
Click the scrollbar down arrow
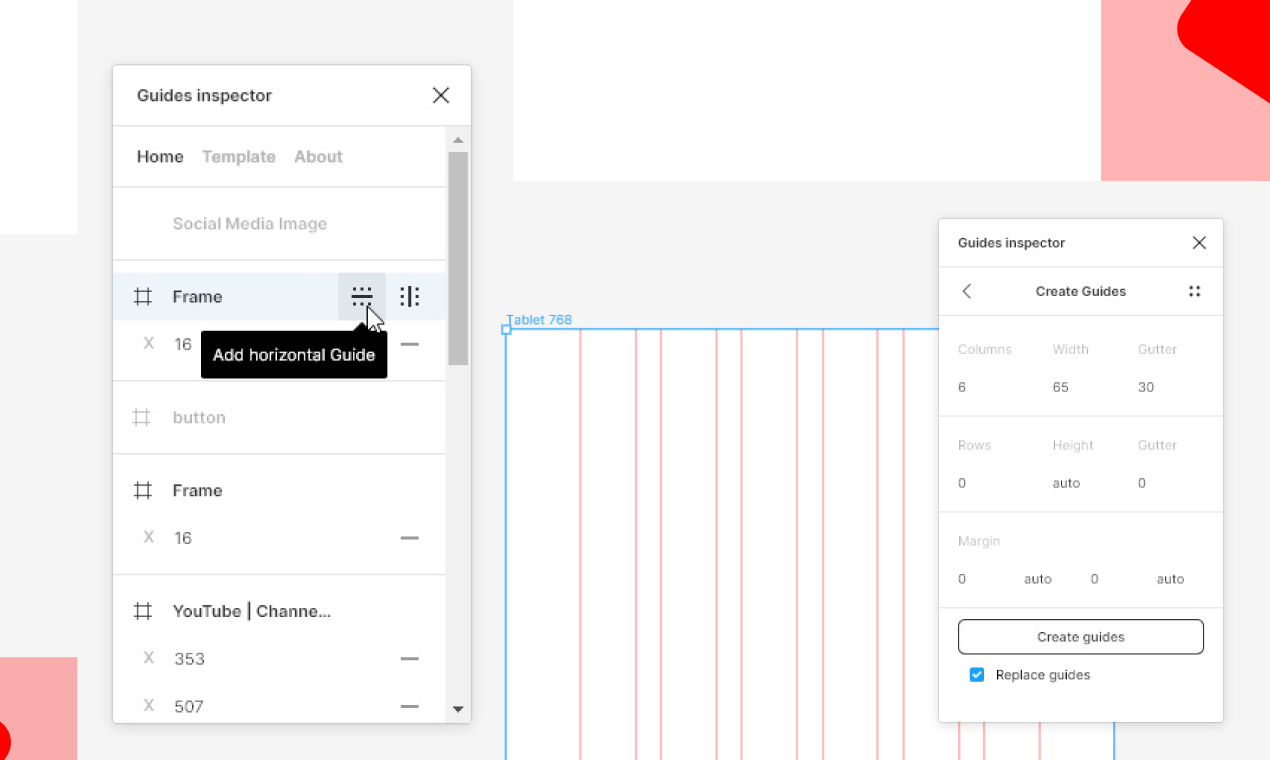[x=458, y=709]
